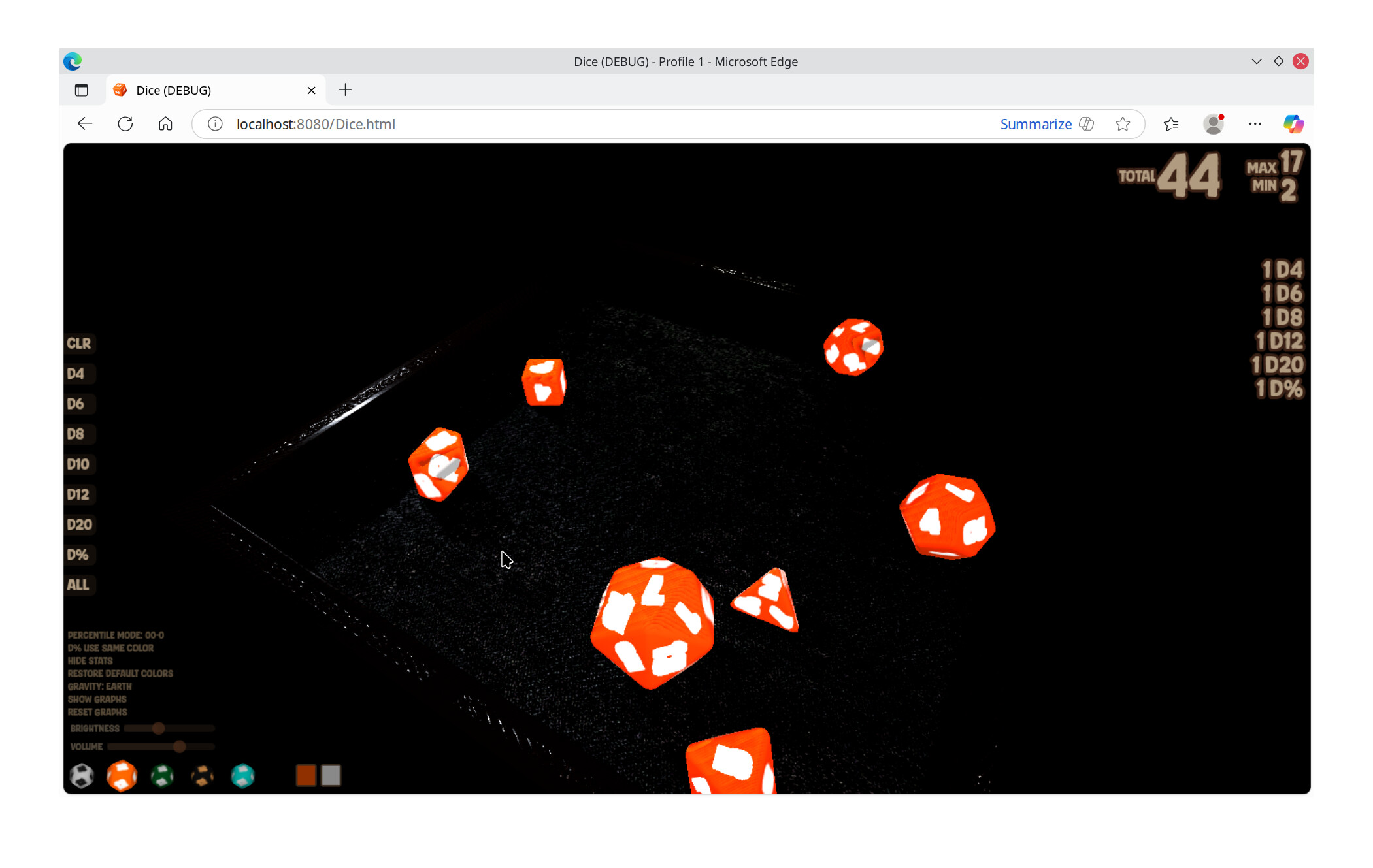
Task: Pick the green dice color theme
Action: click(x=162, y=776)
